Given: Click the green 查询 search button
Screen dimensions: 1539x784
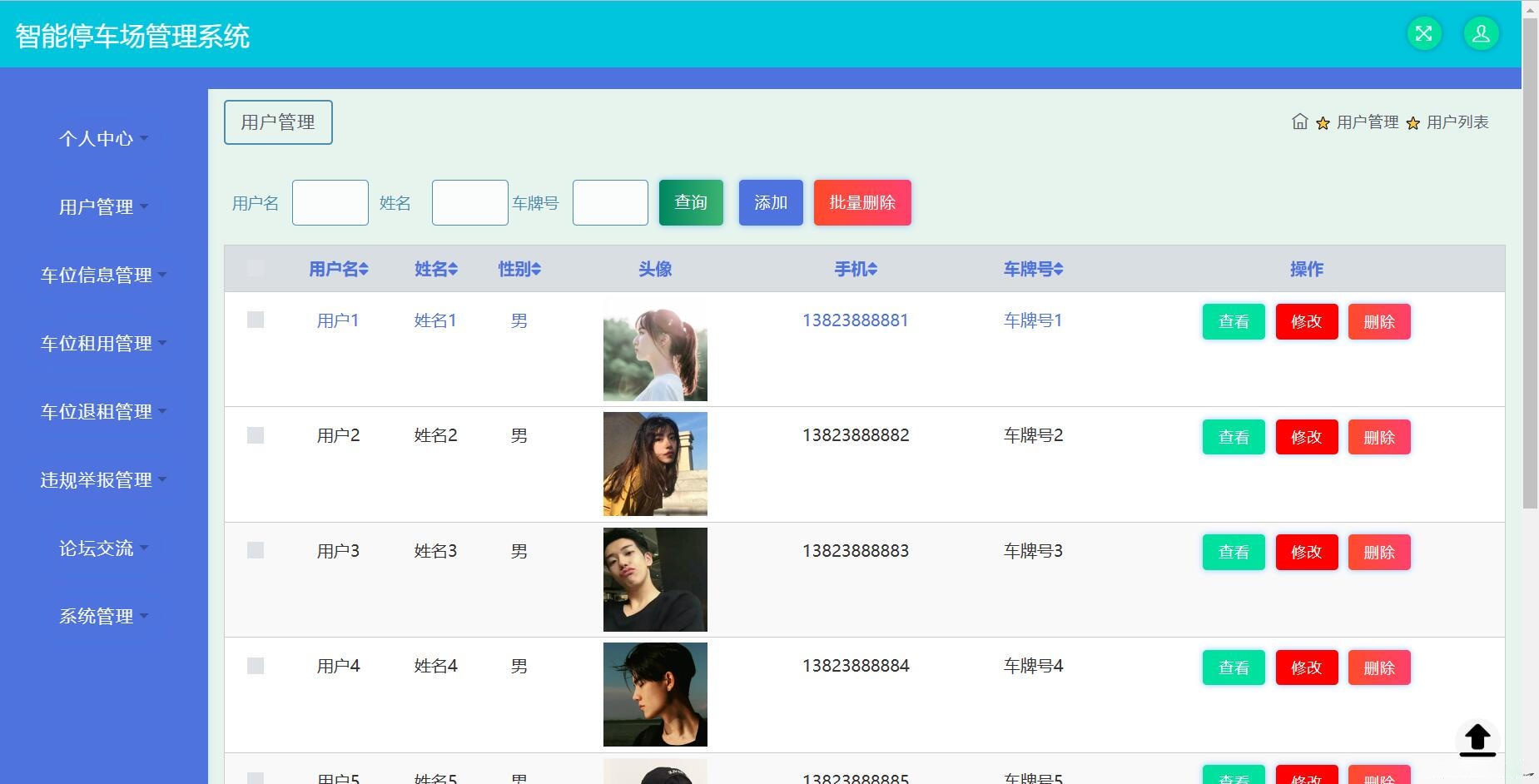Looking at the screenshot, I should coord(691,202).
